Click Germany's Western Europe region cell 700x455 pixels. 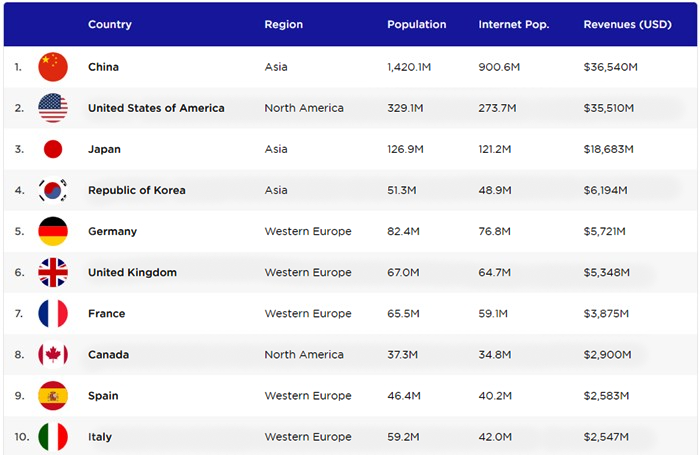click(307, 231)
